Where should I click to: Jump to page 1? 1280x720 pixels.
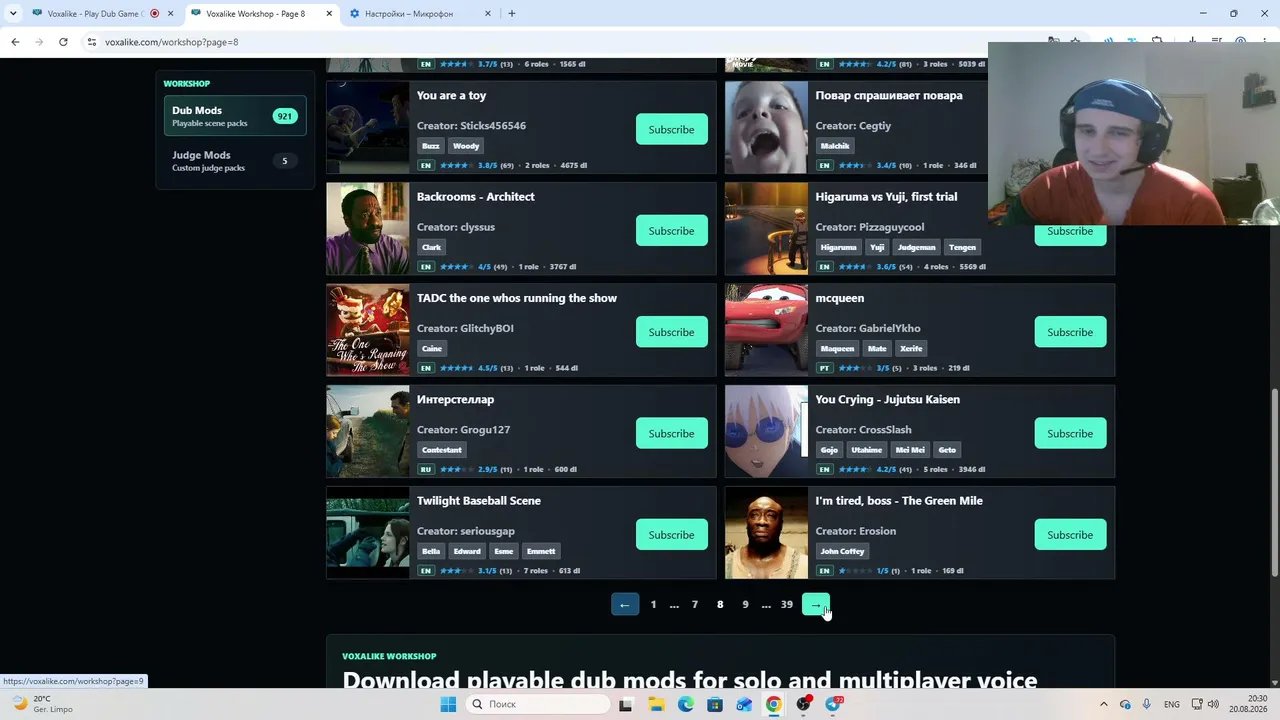tap(654, 605)
